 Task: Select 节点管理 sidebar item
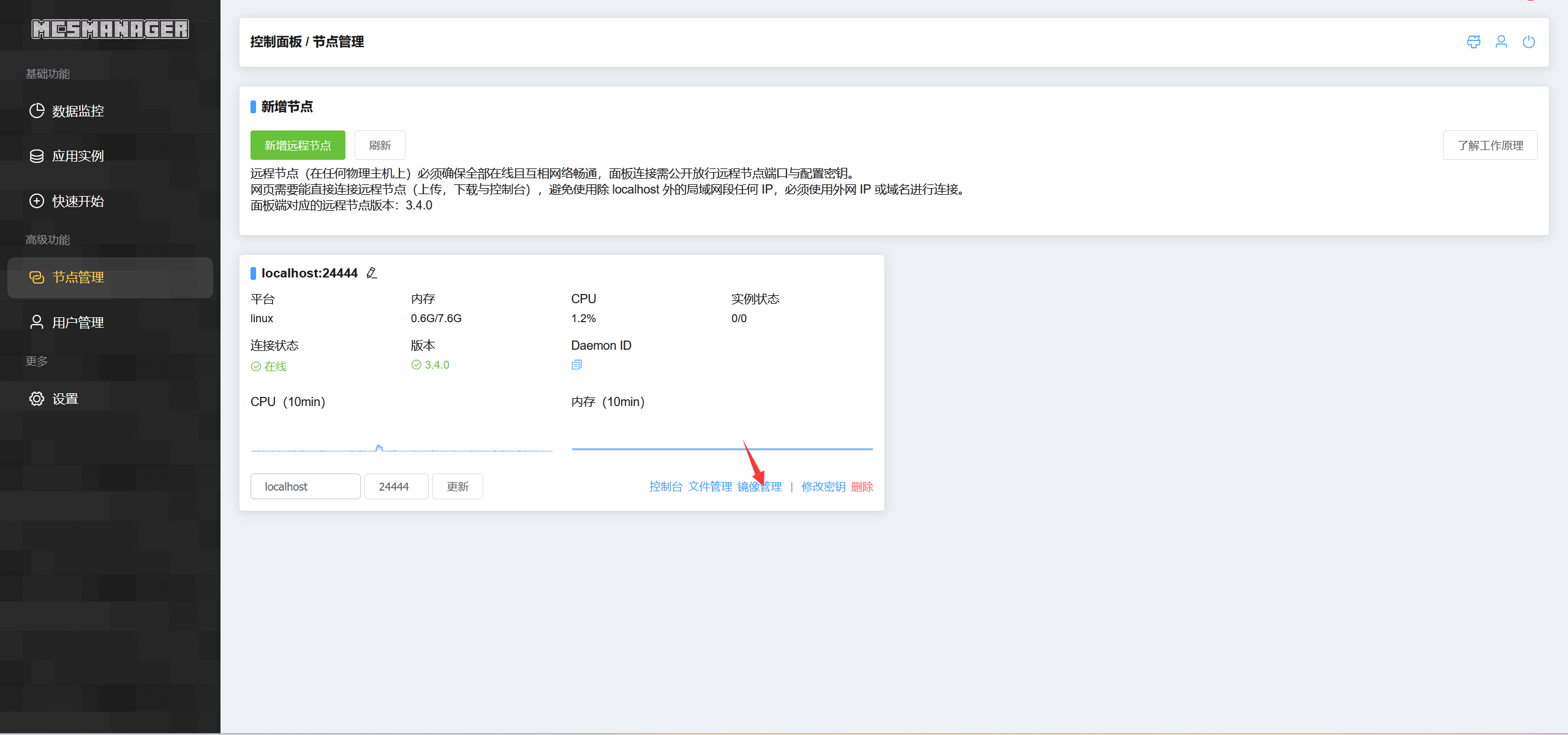tap(78, 277)
